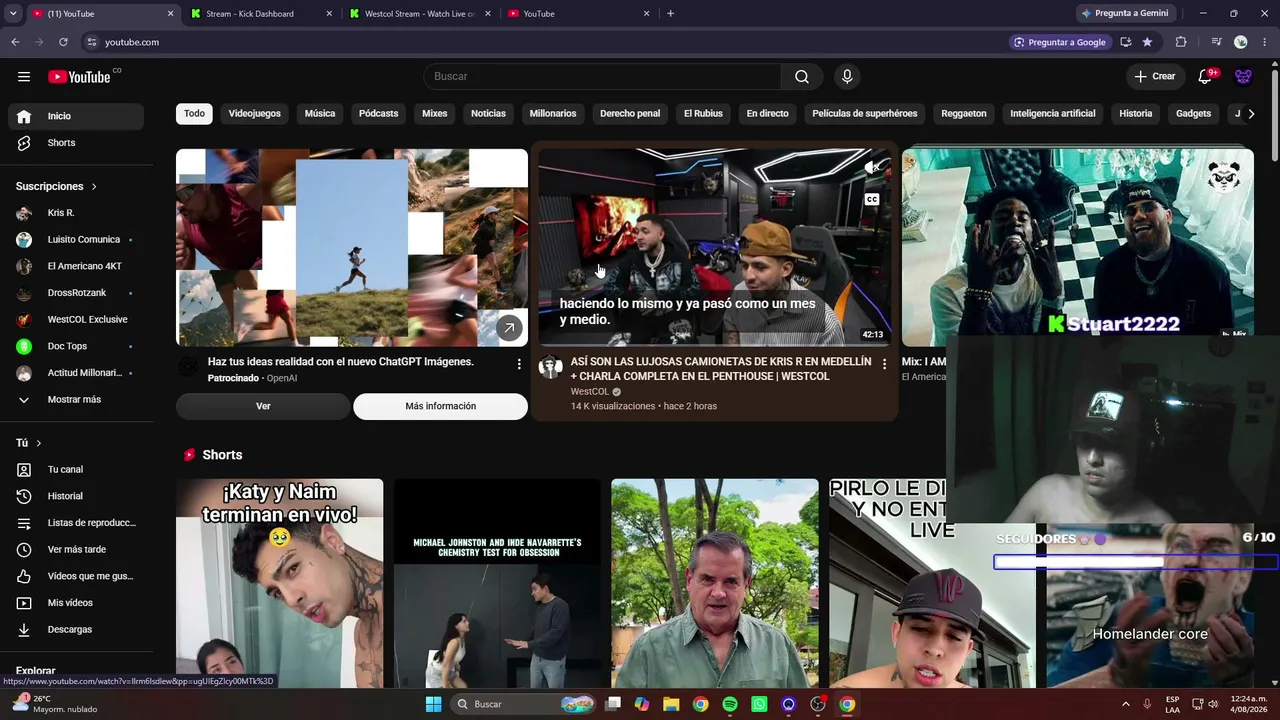Click the install app icon in address bar
Image resolution: width=1280 pixels, height=720 pixels.
[x=1126, y=42]
